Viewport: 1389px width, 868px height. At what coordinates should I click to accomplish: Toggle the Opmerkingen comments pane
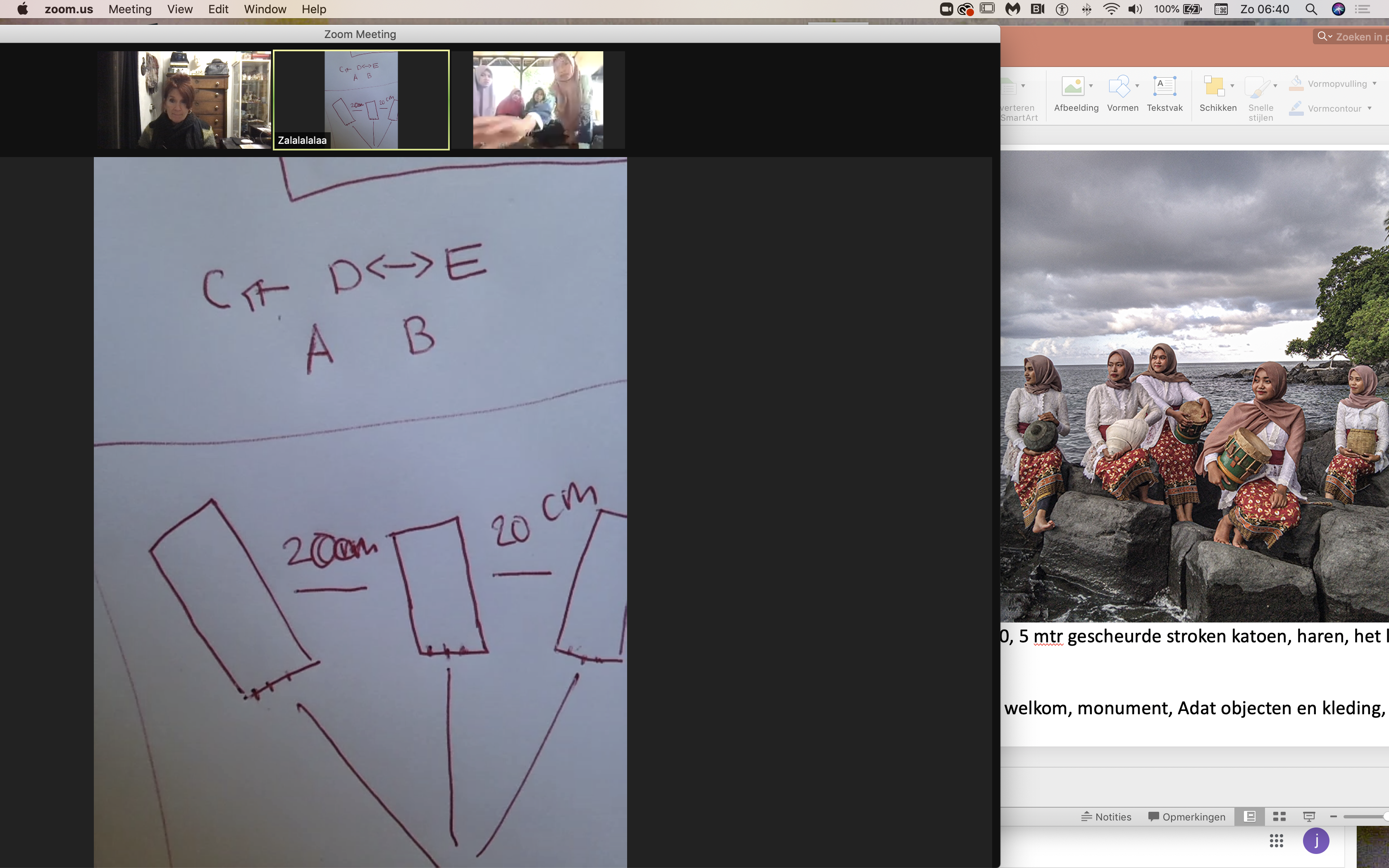pos(1186,816)
